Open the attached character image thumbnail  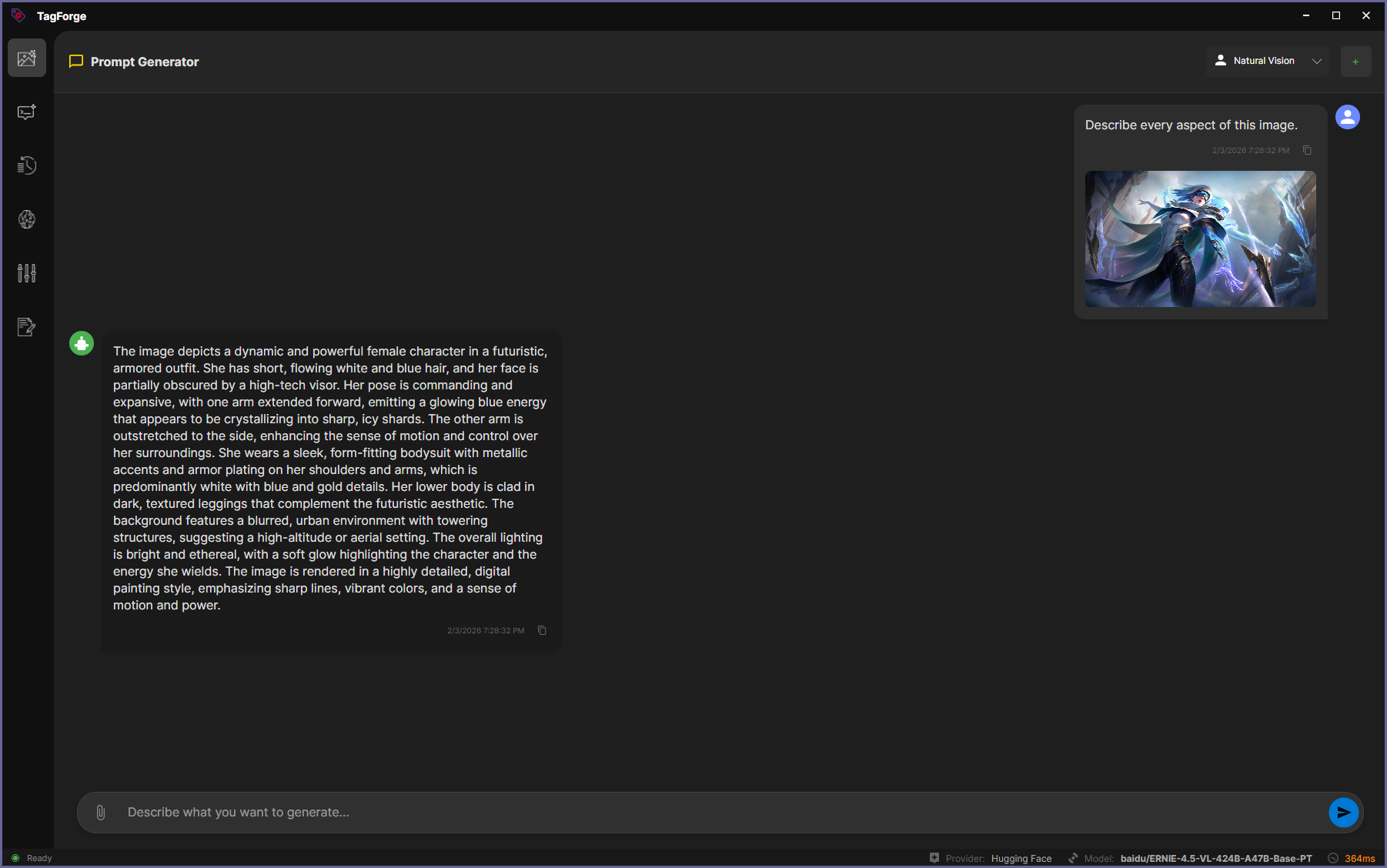[x=1200, y=239]
